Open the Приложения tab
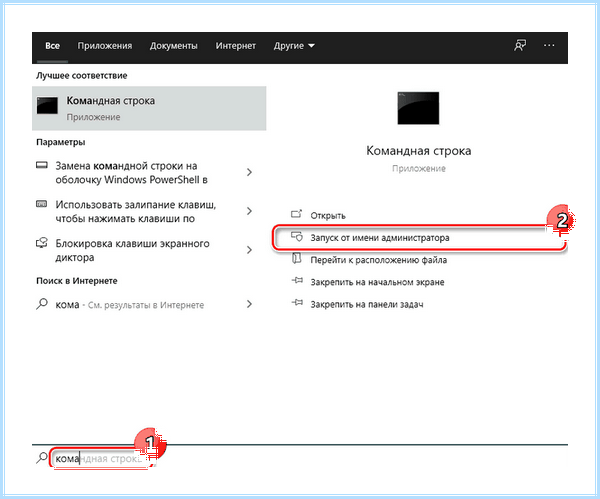This screenshot has height=499, width=600. (105, 46)
